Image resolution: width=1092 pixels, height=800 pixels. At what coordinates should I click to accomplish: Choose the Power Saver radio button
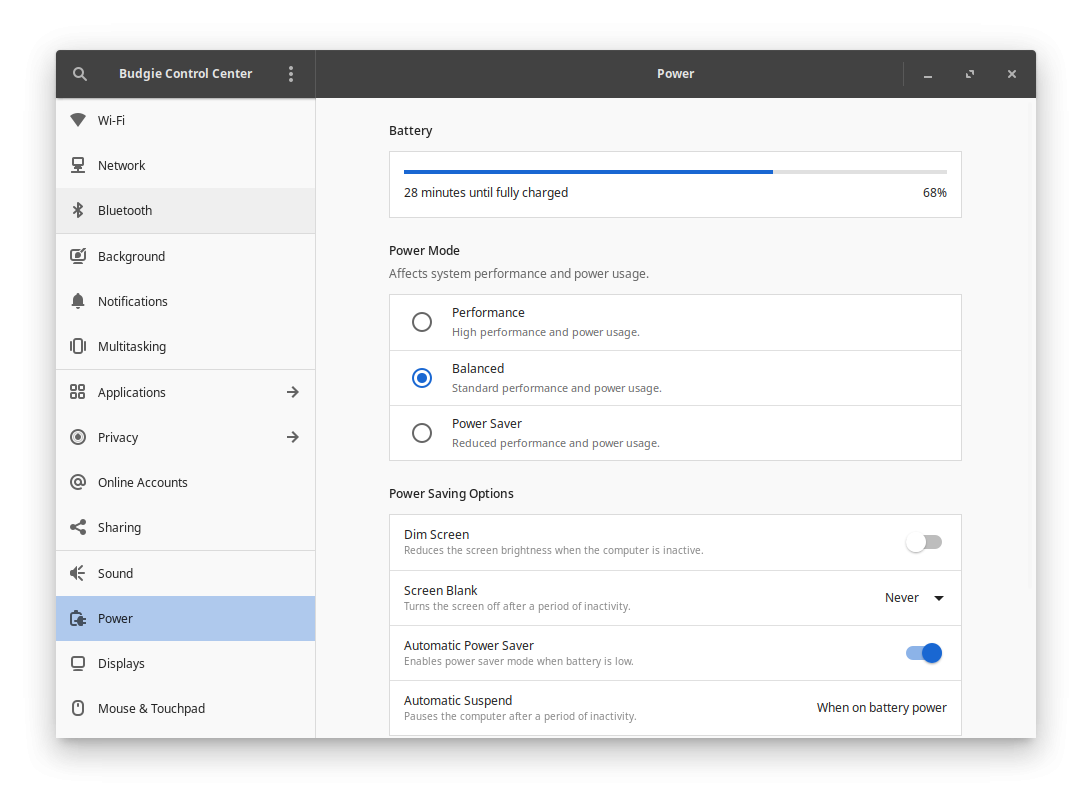pos(422,433)
